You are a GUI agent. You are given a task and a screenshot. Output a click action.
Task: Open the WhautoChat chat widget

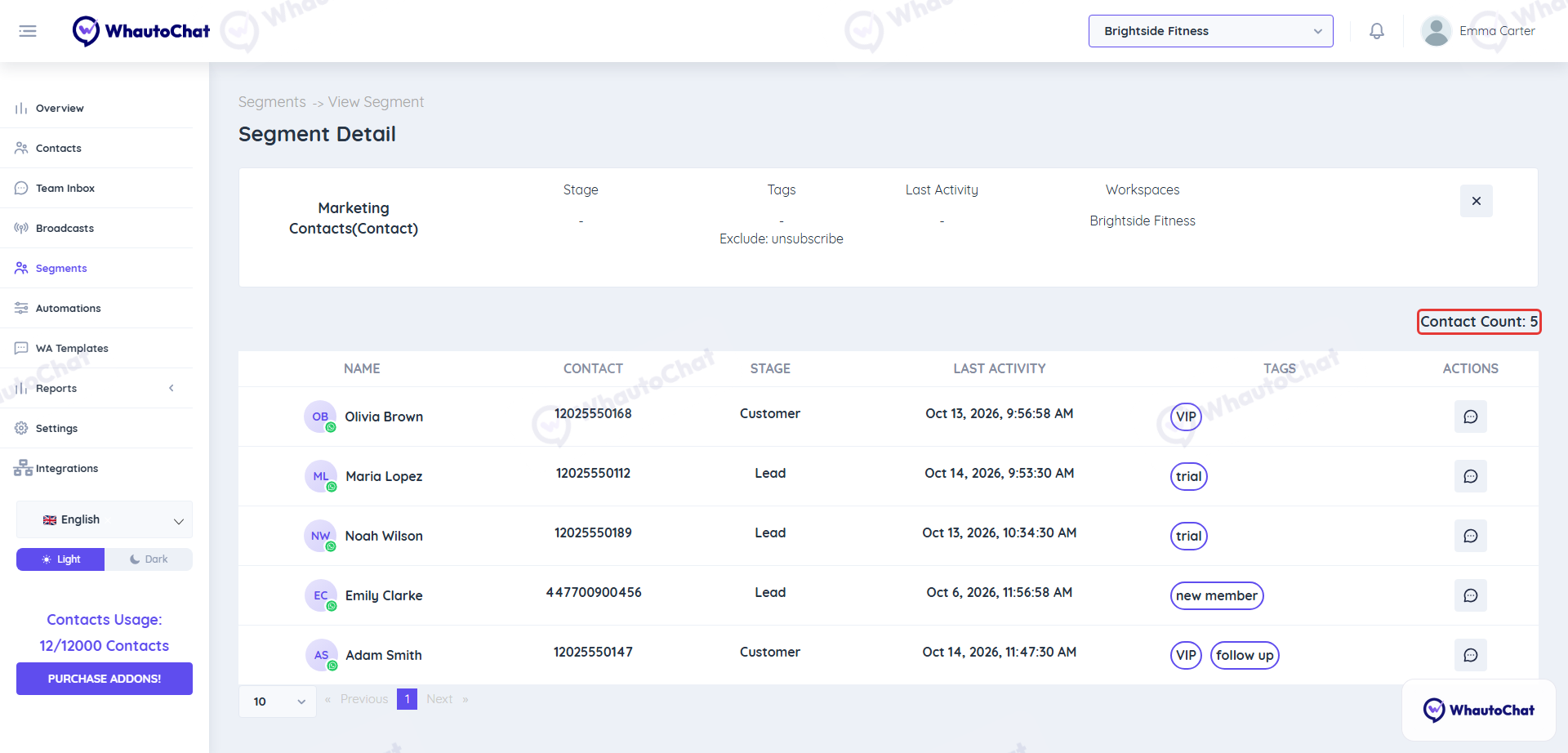1478,710
